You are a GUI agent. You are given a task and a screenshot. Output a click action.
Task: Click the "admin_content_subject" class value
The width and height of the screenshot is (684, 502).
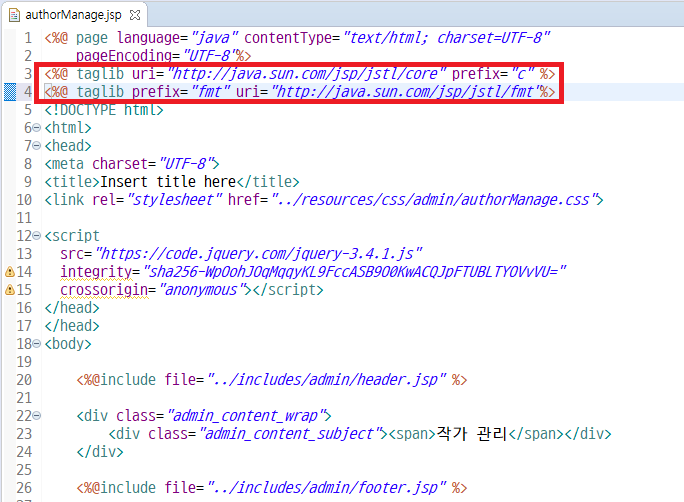tap(291, 434)
